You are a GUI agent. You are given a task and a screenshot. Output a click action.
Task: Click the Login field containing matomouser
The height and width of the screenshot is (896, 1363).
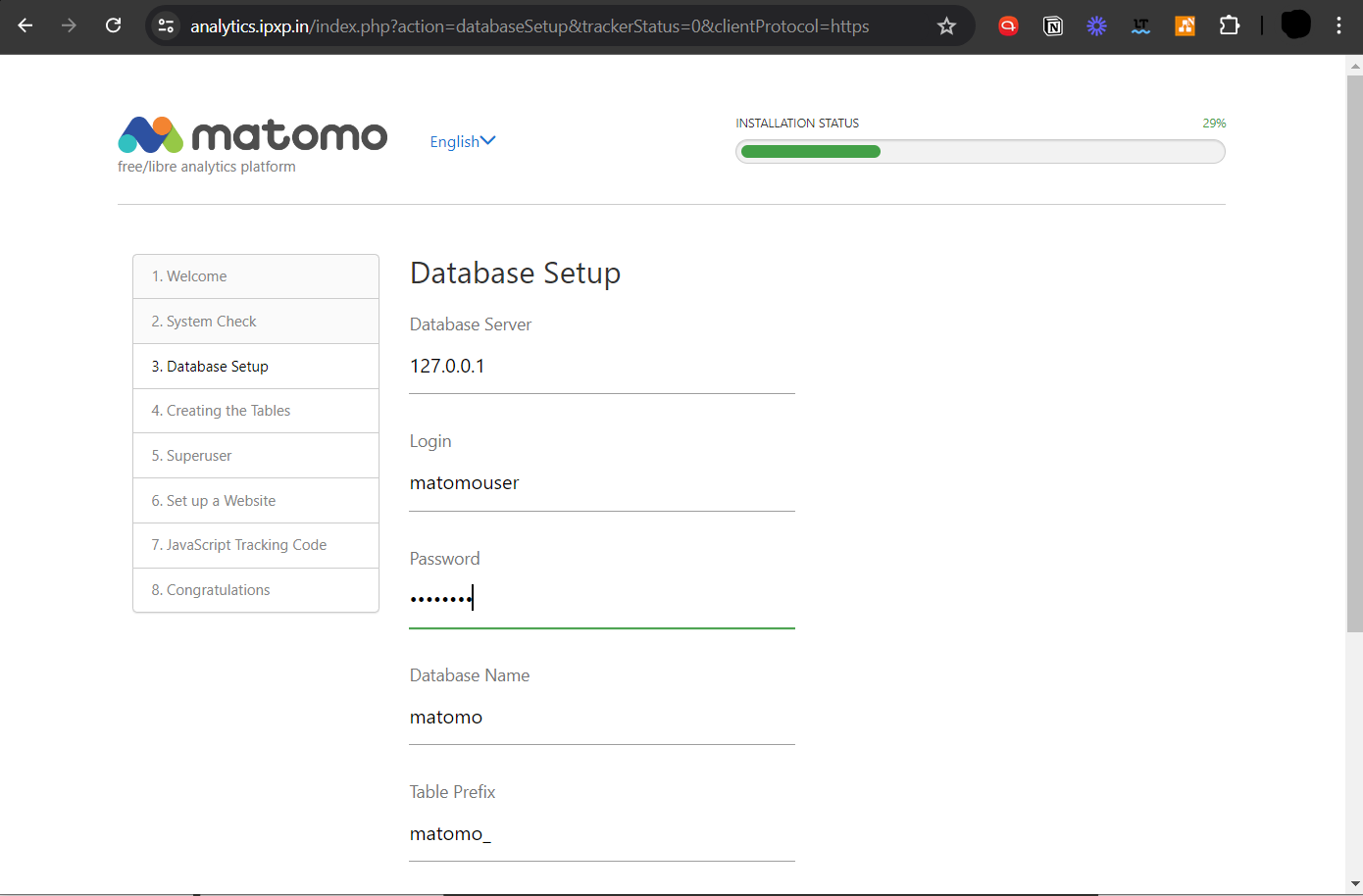point(602,483)
